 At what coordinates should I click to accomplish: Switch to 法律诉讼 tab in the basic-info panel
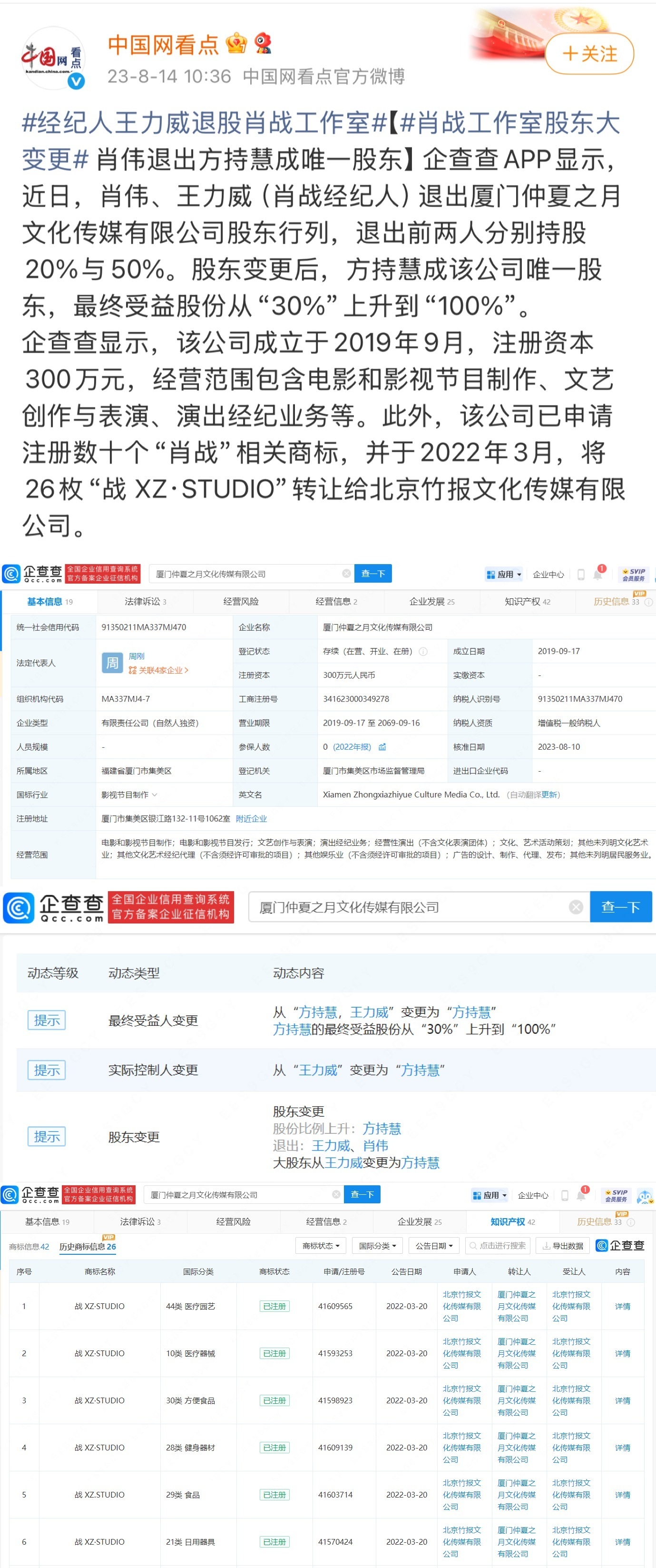[145, 601]
